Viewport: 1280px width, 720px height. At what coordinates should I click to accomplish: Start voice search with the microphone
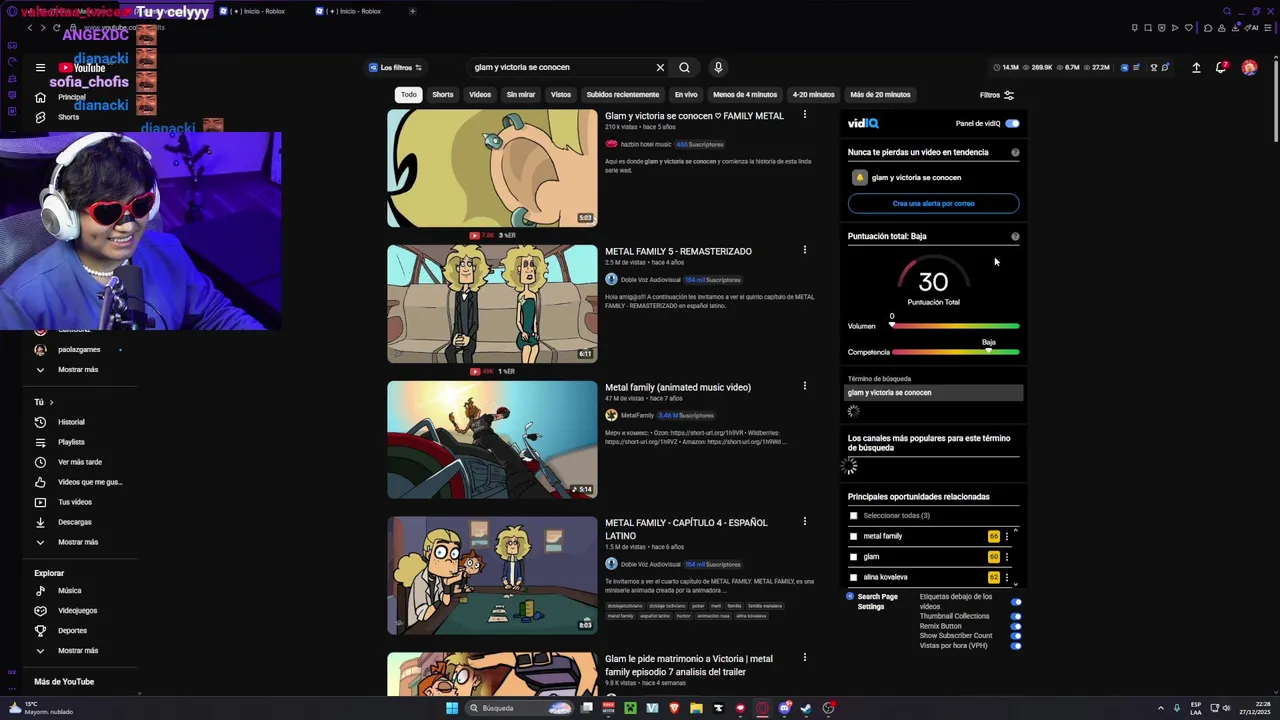[718, 68]
